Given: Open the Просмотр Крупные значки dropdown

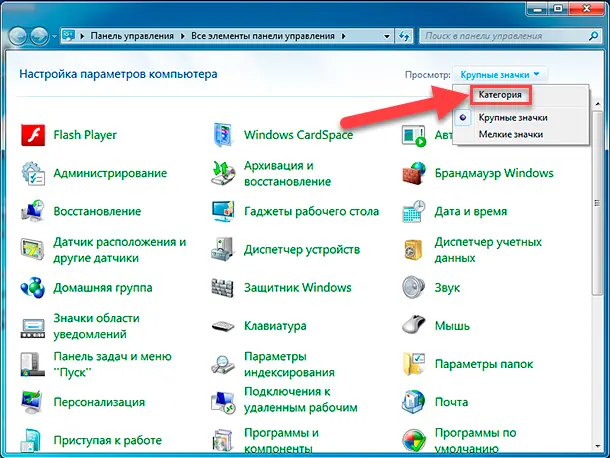Looking at the screenshot, I should (x=500, y=74).
